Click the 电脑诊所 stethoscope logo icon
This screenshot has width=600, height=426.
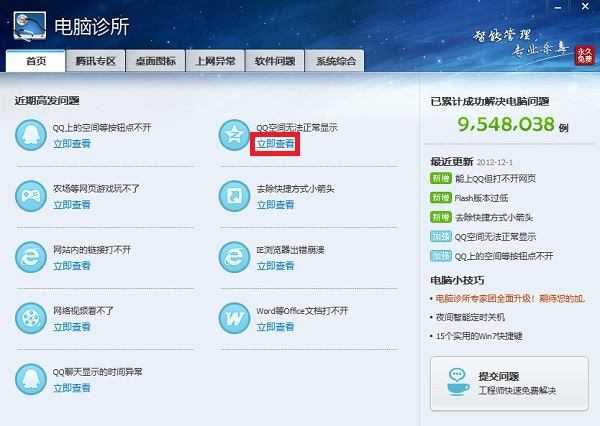(29, 26)
